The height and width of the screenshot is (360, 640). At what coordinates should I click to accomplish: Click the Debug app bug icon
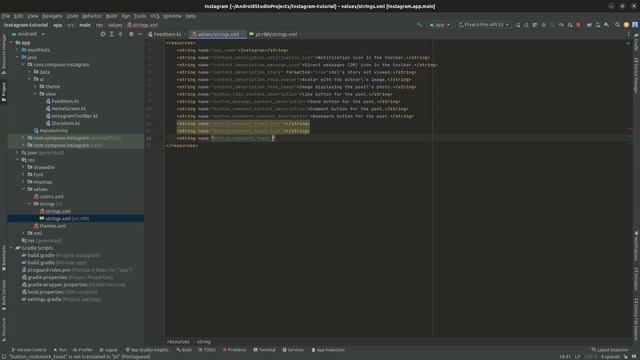tap(543, 25)
